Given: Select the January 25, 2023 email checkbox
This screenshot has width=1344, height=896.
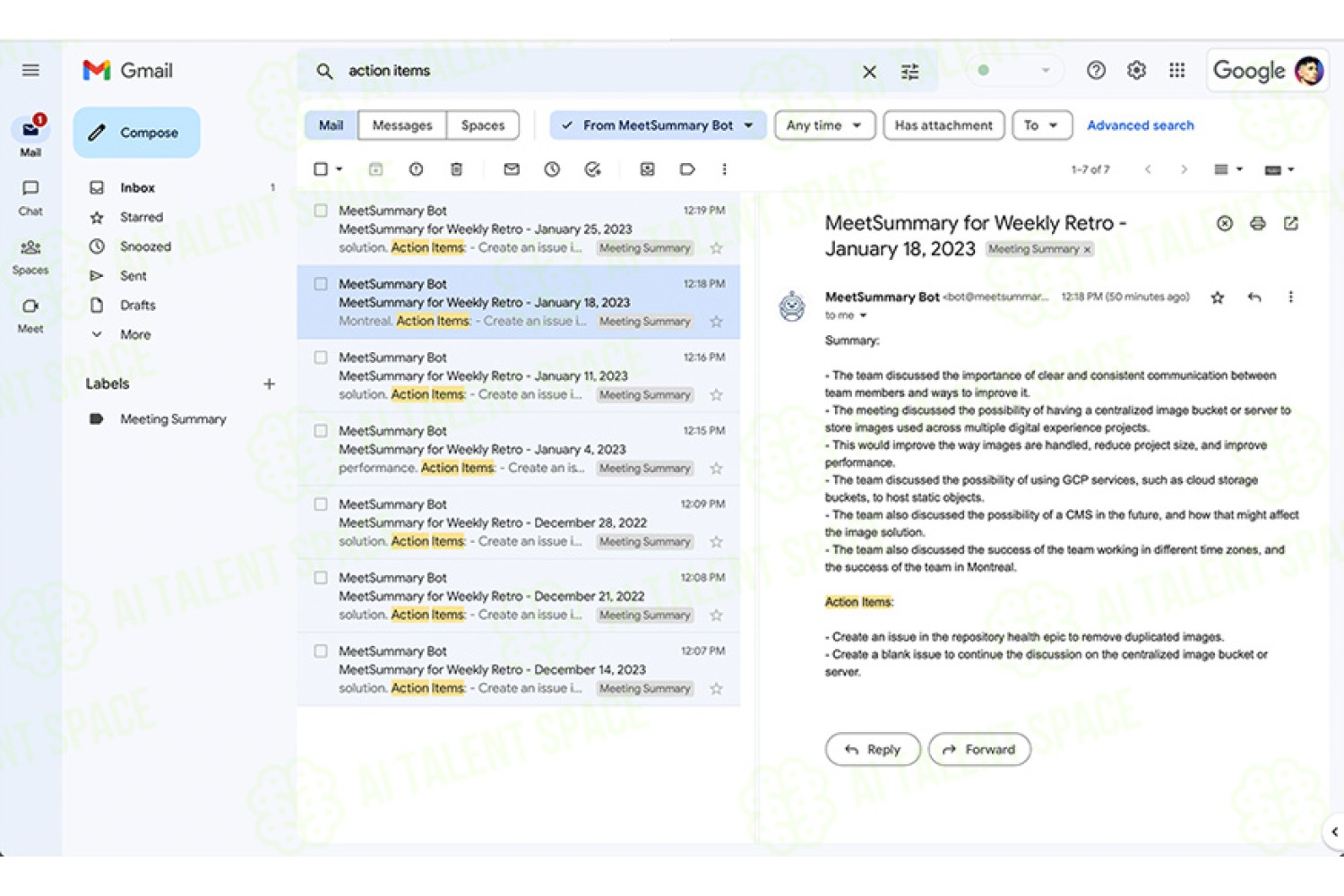Looking at the screenshot, I should pos(321,211).
